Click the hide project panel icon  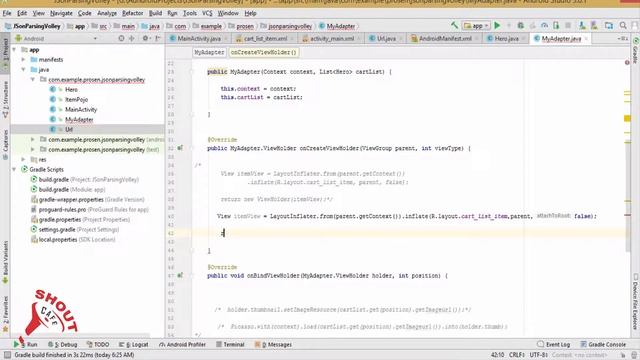158,38
